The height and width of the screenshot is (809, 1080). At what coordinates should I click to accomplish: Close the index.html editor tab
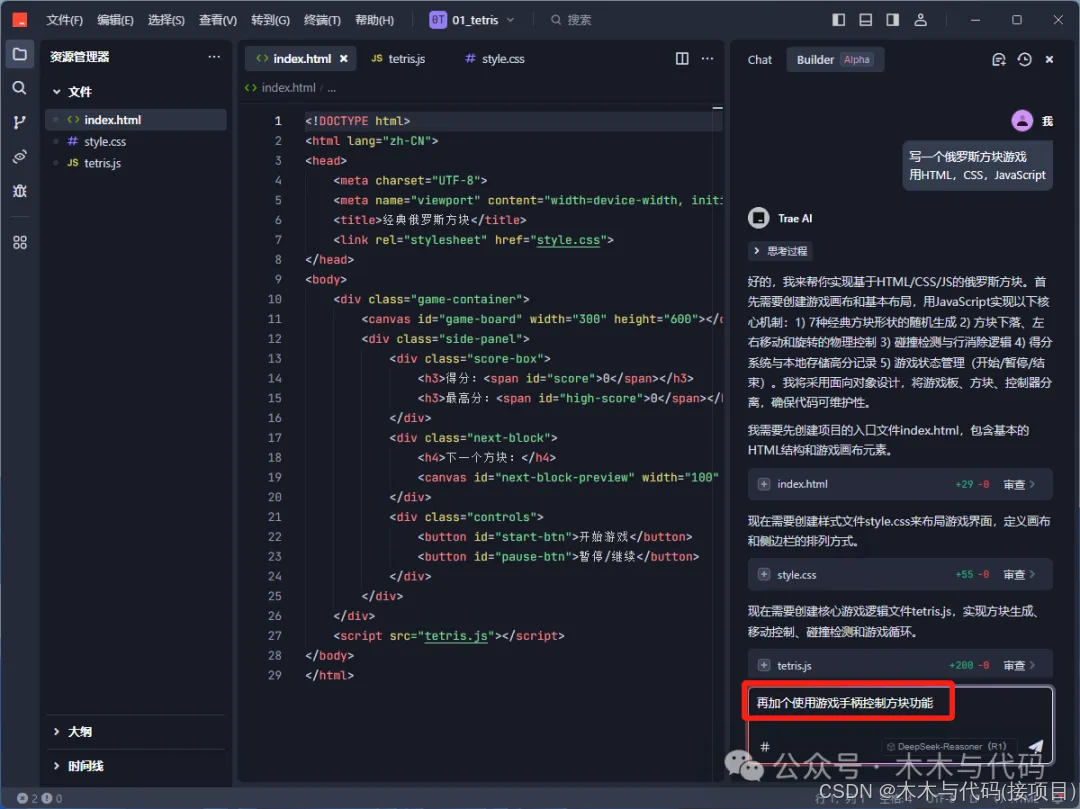click(344, 59)
